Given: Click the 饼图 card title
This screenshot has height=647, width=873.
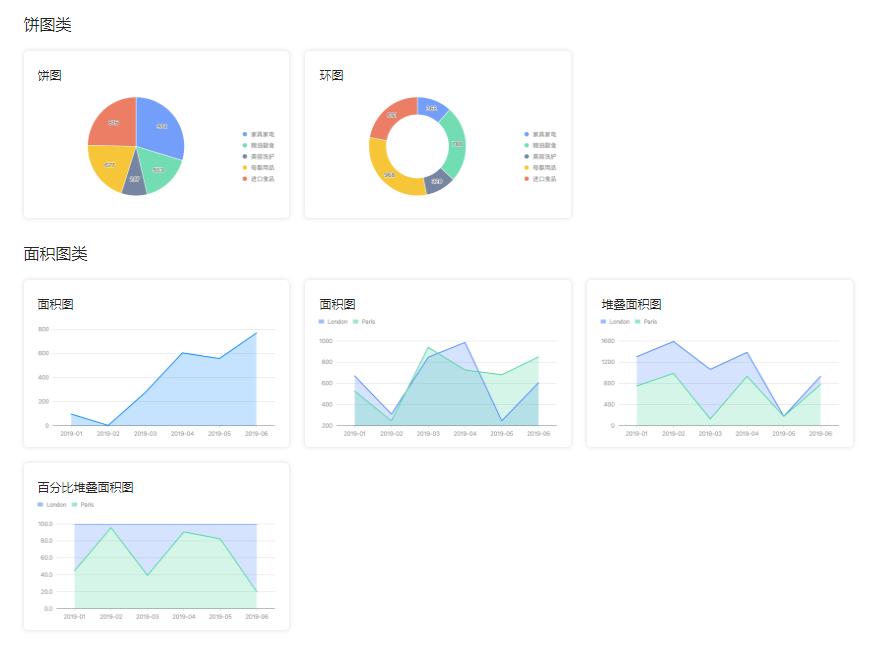Looking at the screenshot, I should [50, 76].
